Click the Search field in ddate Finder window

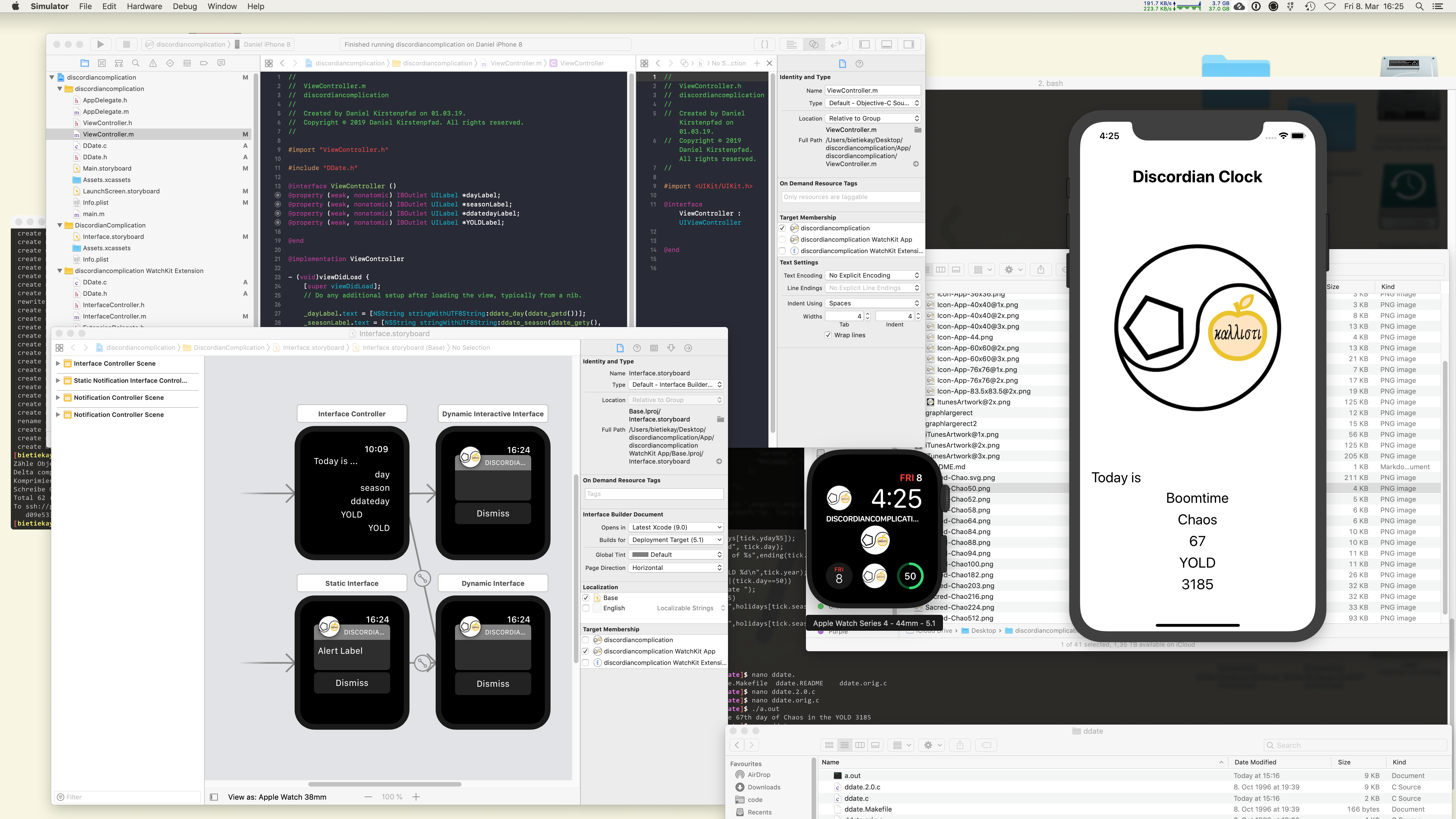pos(1355,745)
